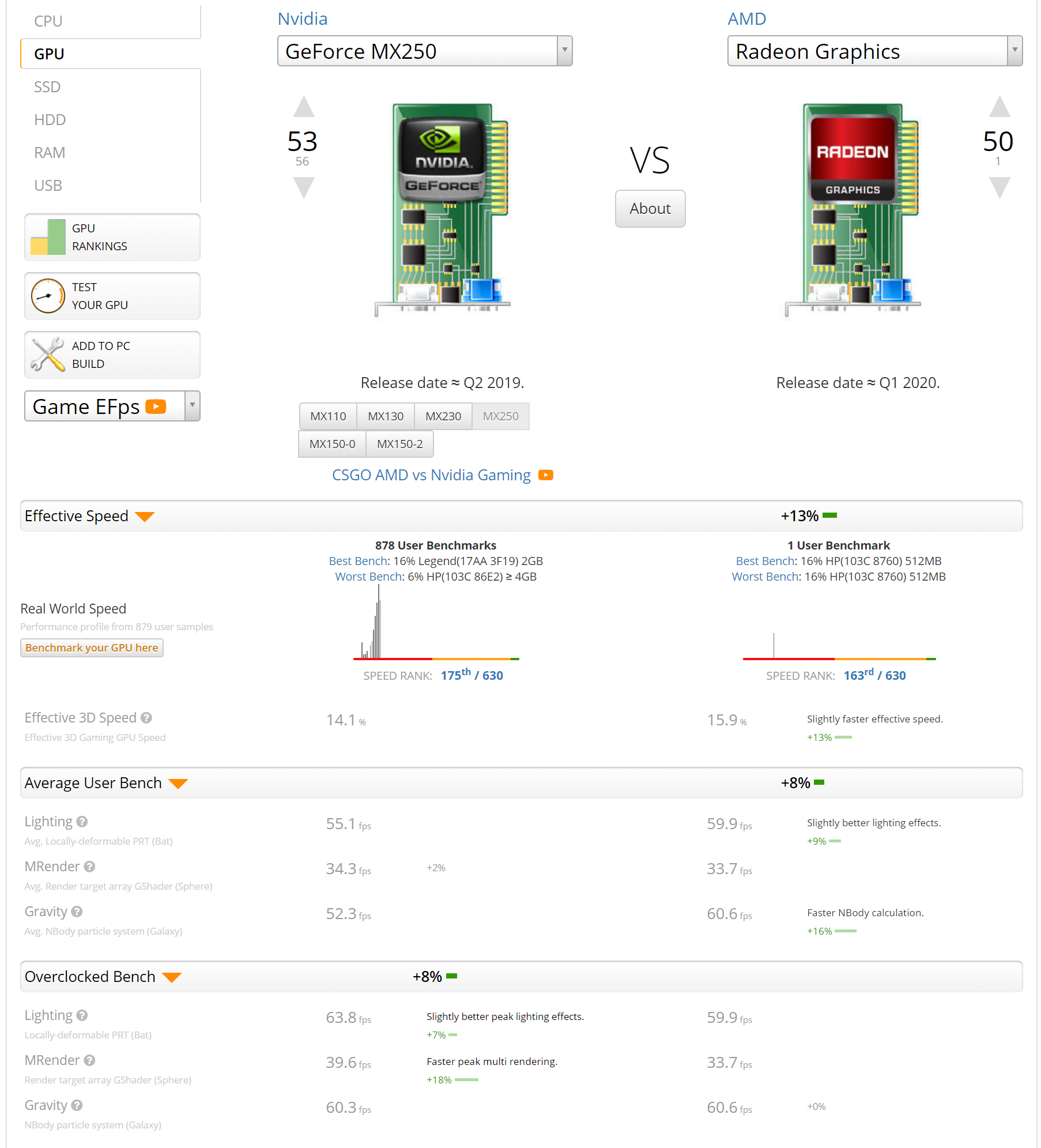Click YouTube icon beside CSGO gaming link
This screenshot has height=1148, width=1041.
click(545, 475)
